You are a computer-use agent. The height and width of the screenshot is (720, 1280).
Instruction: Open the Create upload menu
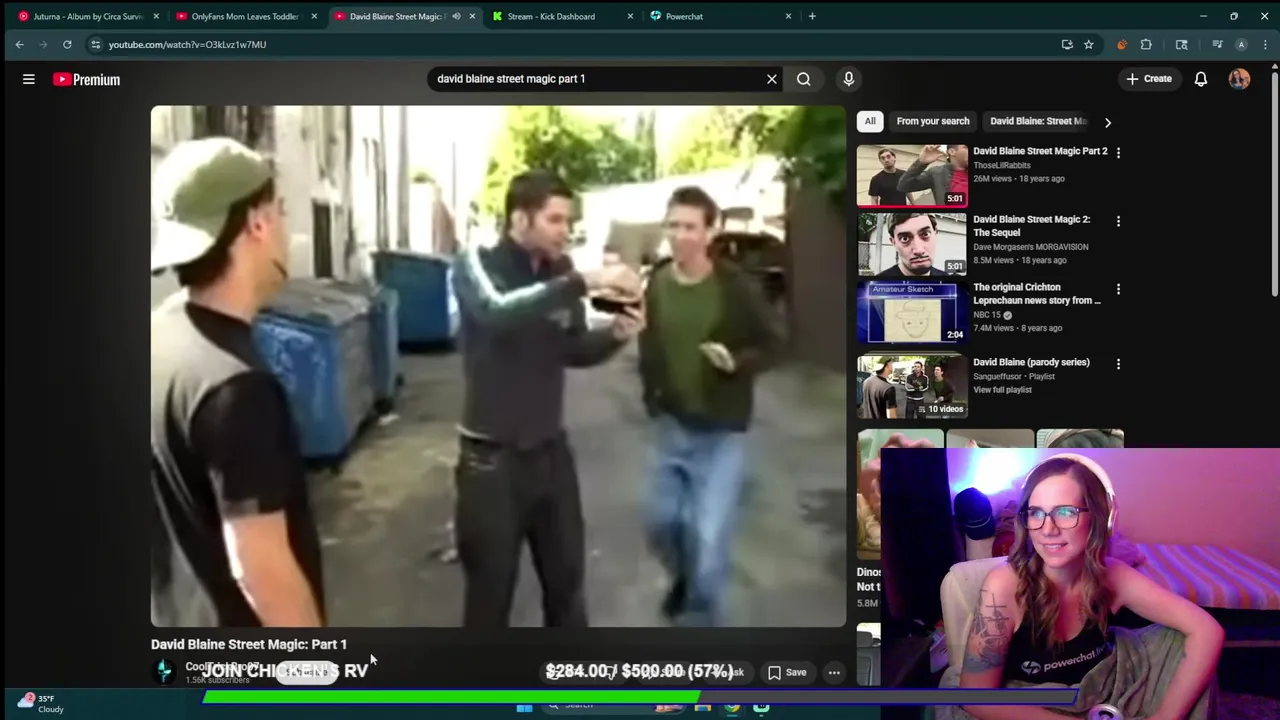point(1149,79)
